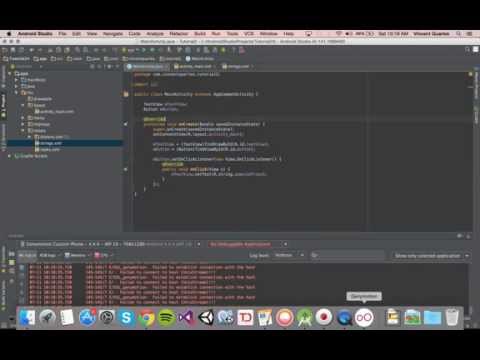Image resolution: width=480 pixels, height=360 pixels.
Task: Open Launchpad from the dock
Action: coord(47,317)
